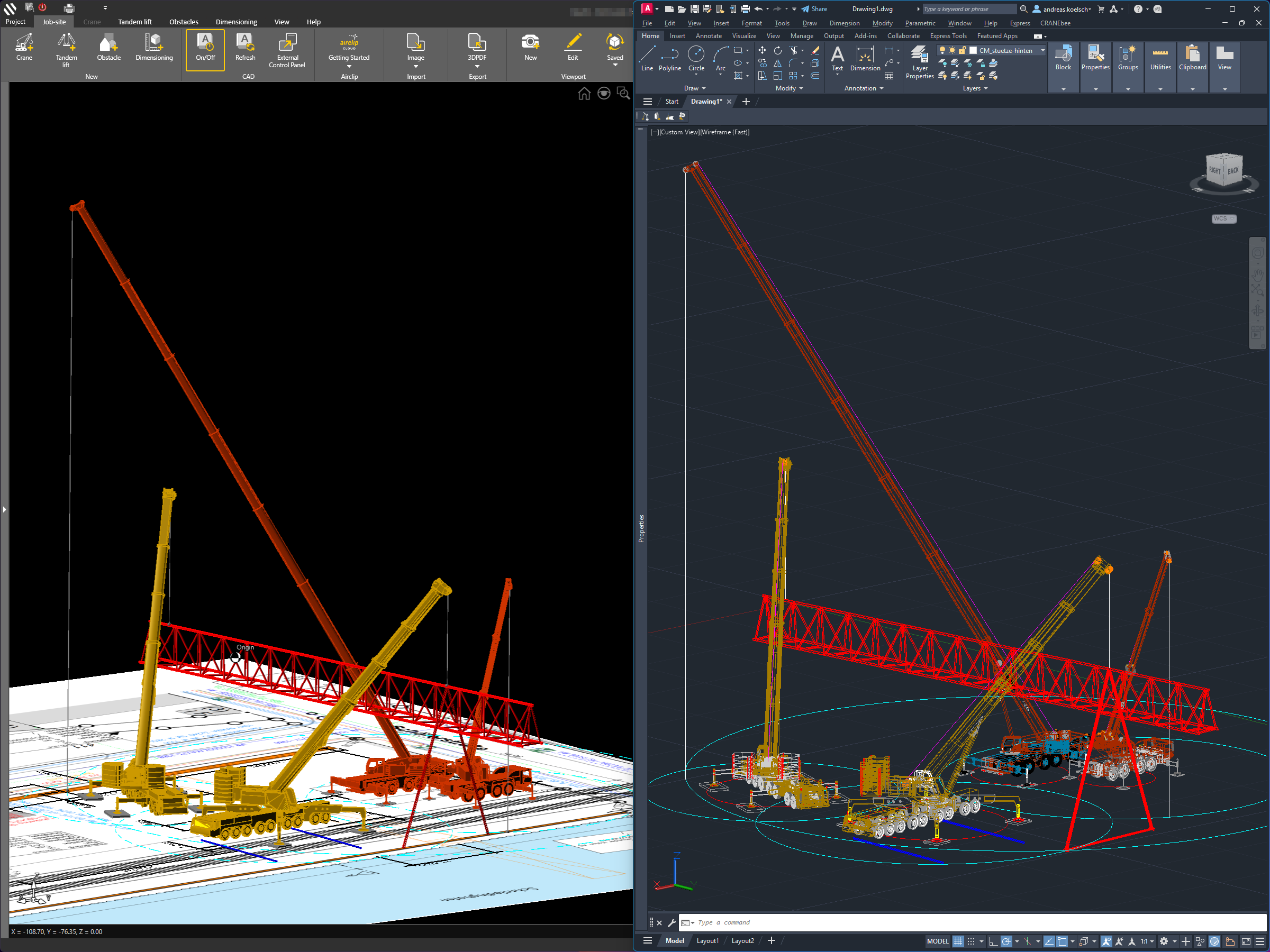Viewport: 1270px width, 952px height.
Task: Click the home view icon in viewport
Action: tap(584, 94)
